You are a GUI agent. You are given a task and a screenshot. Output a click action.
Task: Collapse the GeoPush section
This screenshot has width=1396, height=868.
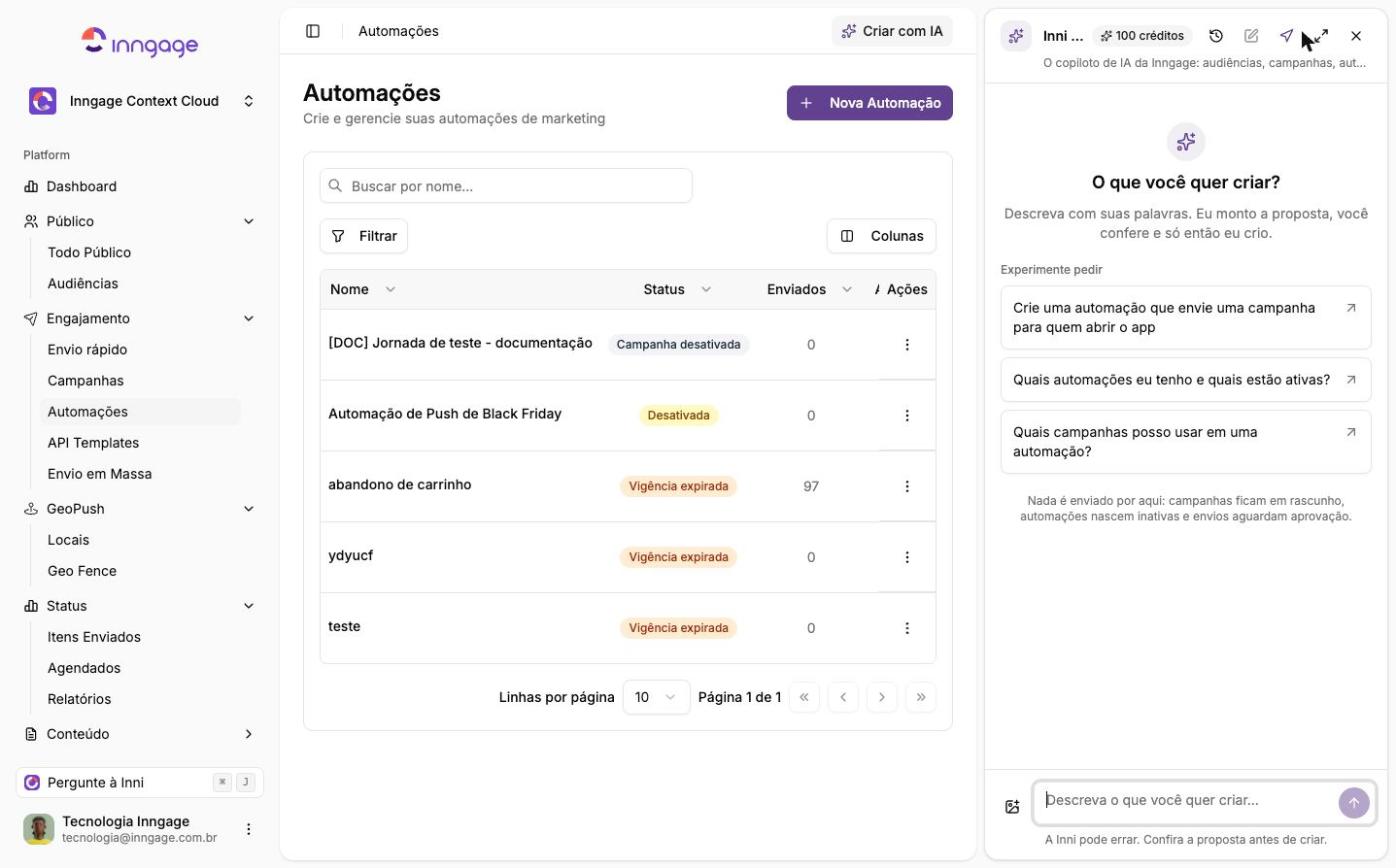pyautogui.click(x=140, y=508)
